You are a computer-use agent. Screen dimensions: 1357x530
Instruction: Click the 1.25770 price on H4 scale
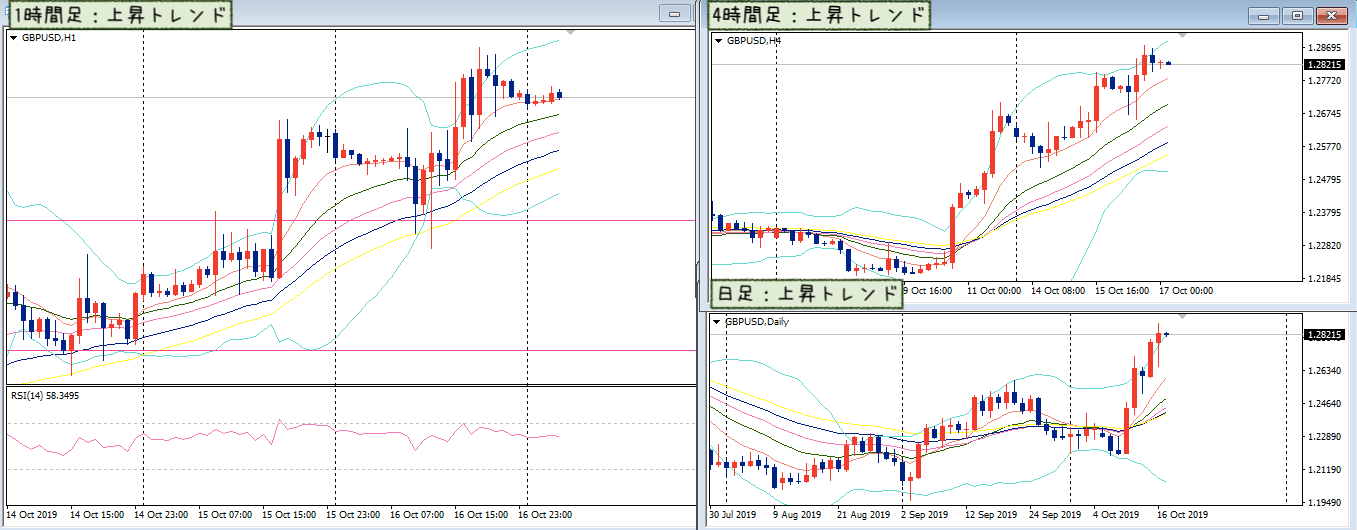(x=1323, y=146)
